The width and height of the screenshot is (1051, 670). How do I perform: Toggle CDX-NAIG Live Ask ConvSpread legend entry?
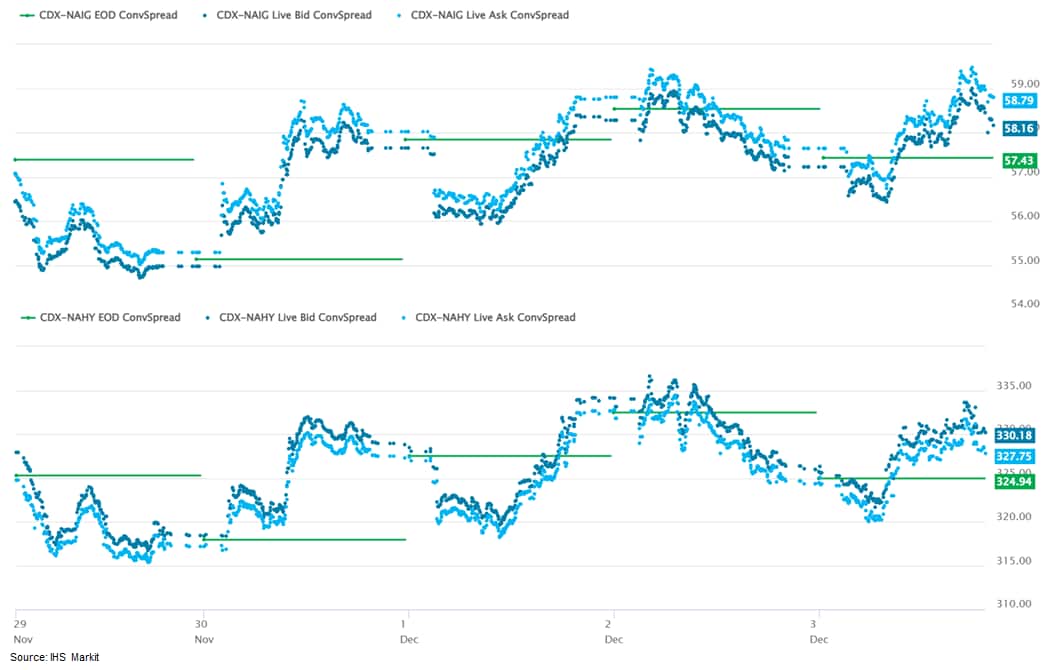[x=490, y=15]
